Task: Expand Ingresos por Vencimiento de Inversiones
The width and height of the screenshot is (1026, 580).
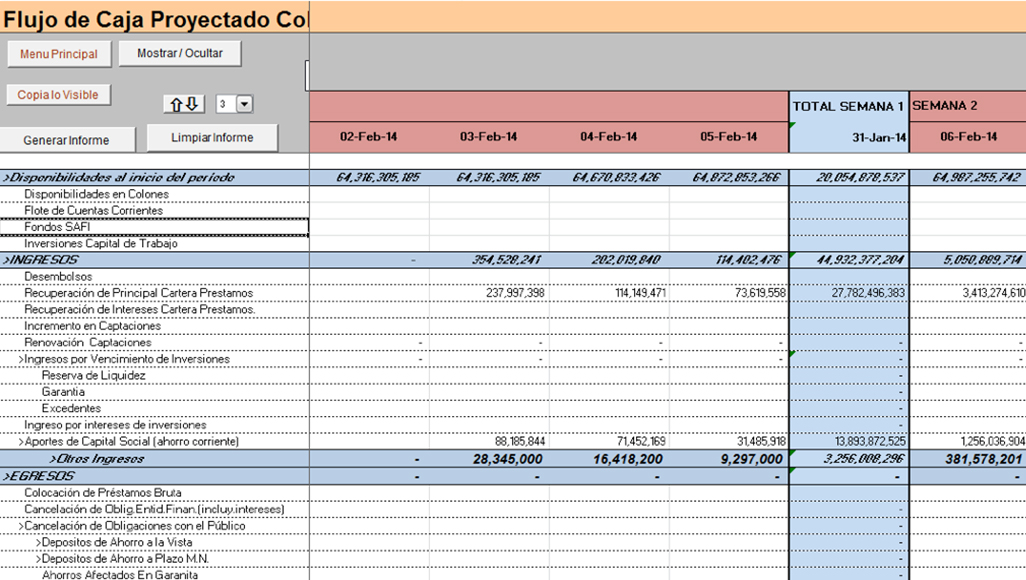Action: pyautogui.click(x=124, y=359)
